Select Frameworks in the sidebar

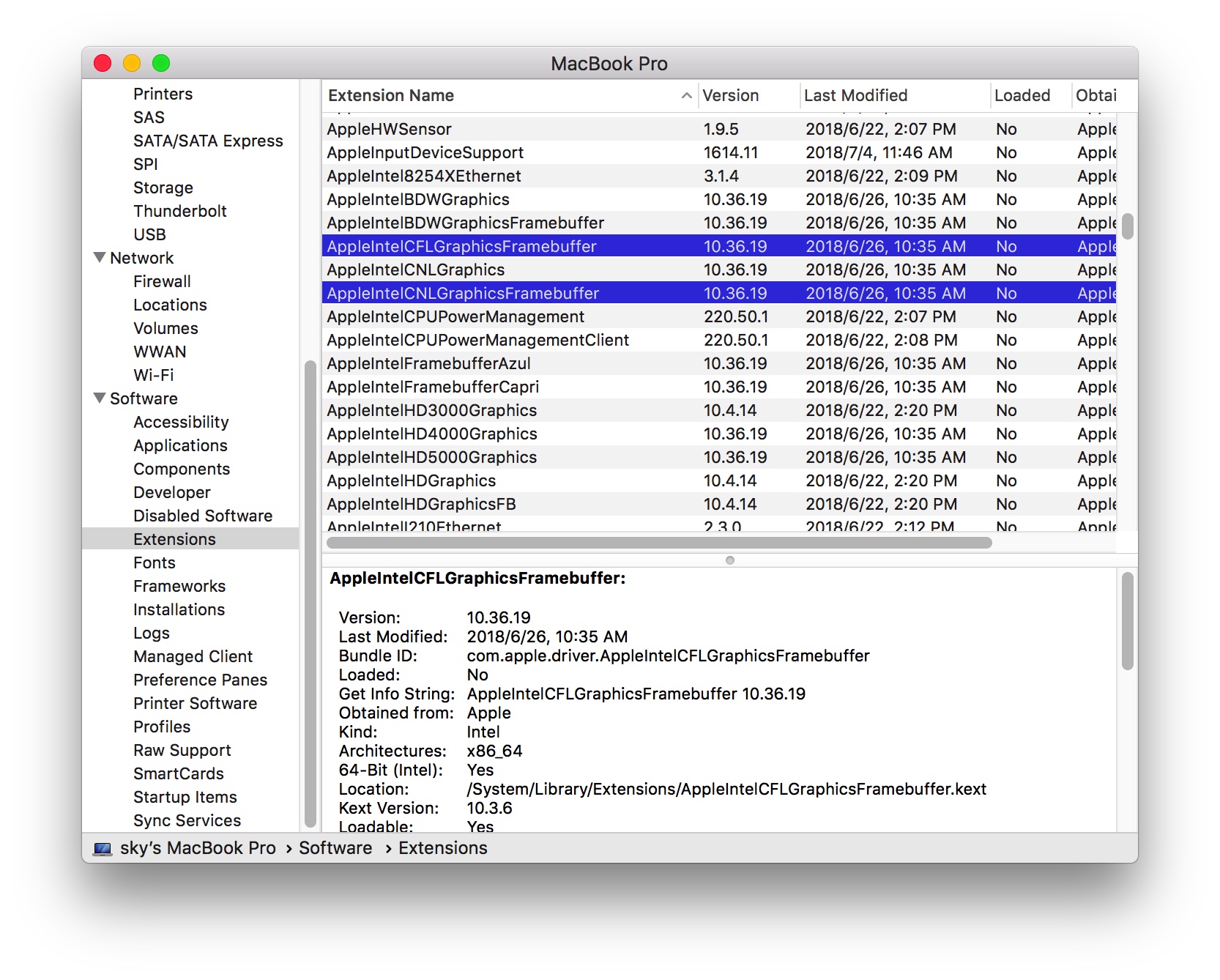coord(179,586)
